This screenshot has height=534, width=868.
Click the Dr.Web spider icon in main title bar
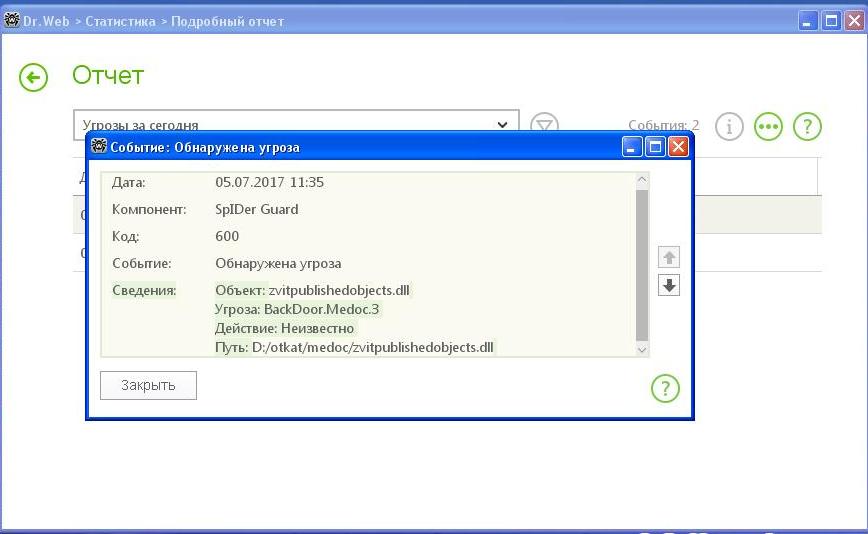point(12,20)
